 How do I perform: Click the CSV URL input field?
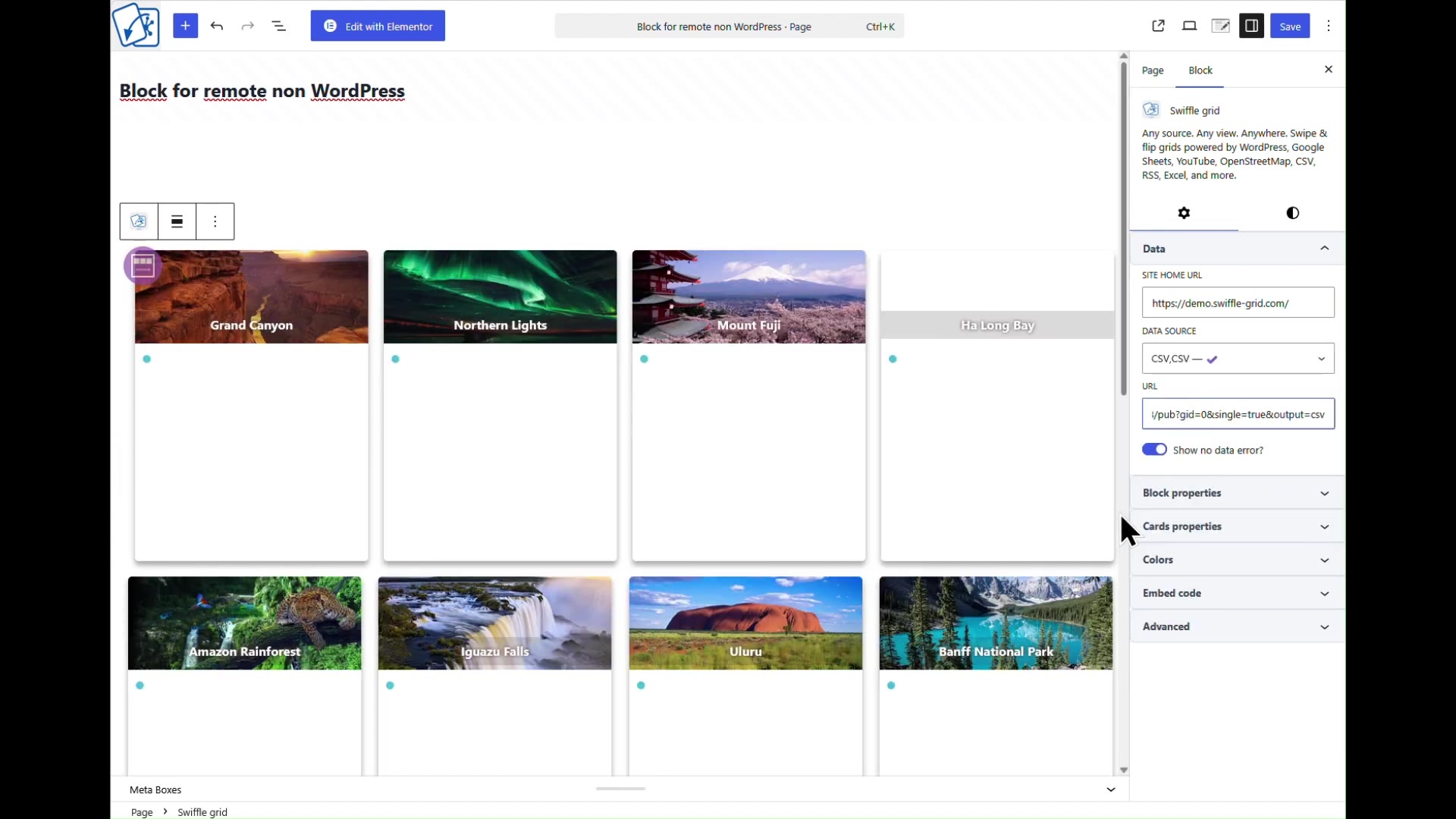pos(1238,414)
